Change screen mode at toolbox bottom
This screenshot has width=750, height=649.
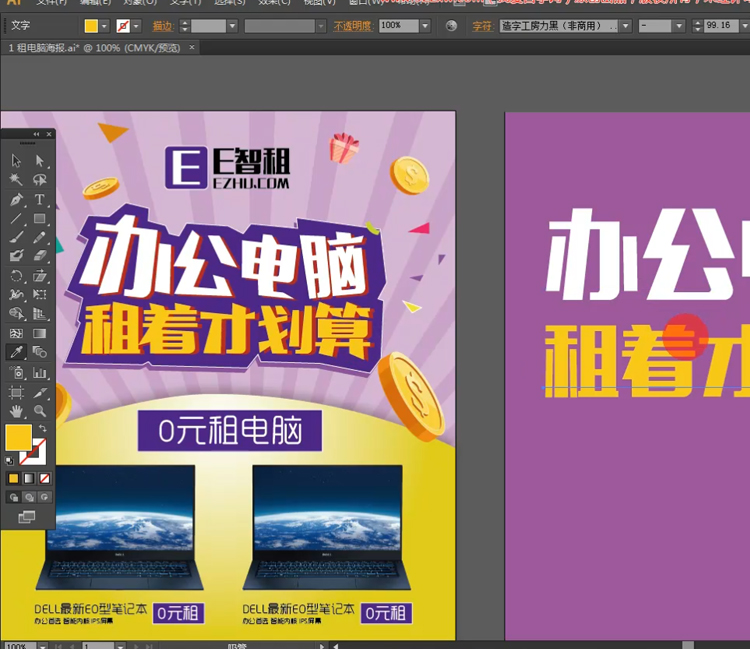tap(27, 517)
